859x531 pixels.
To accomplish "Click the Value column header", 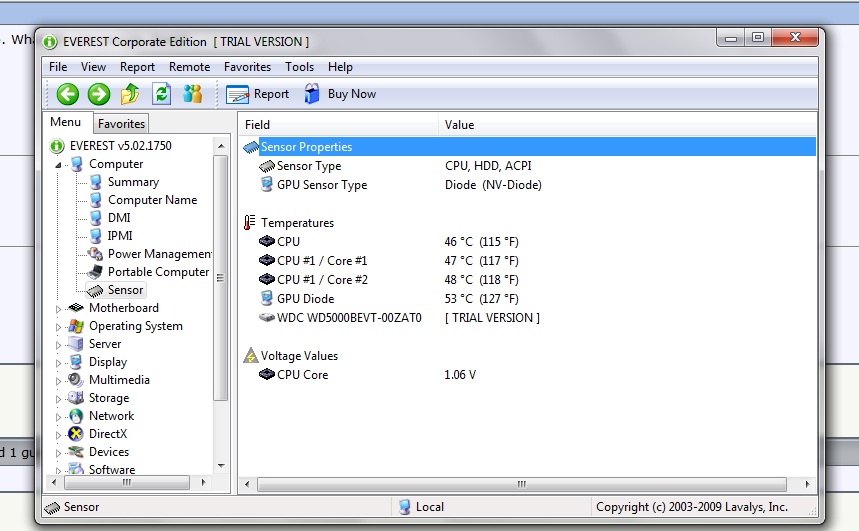I will tap(628, 125).
